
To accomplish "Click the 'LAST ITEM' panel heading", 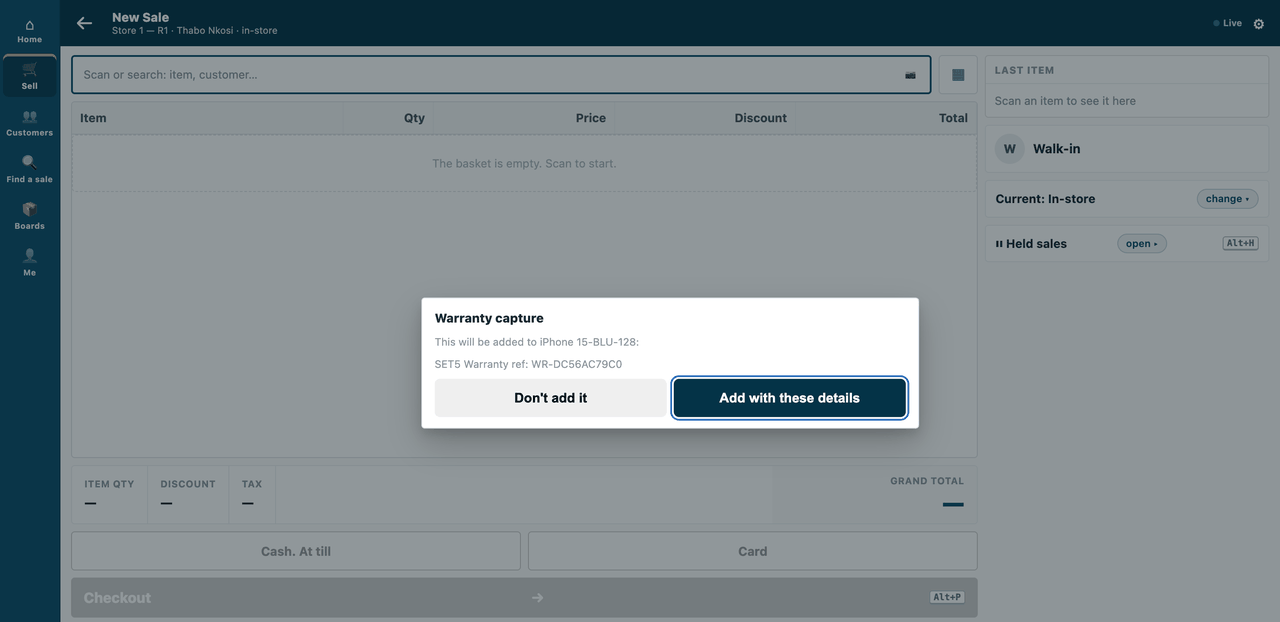I will click(x=1024, y=70).
